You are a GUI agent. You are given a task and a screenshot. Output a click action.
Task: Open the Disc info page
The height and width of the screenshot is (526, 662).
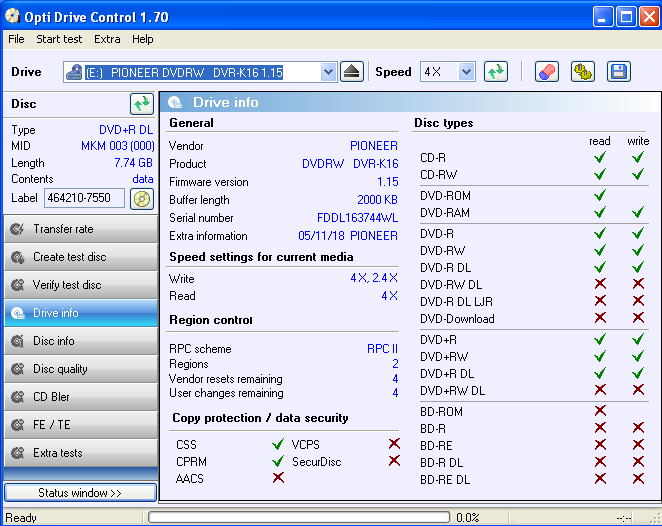coord(81,341)
